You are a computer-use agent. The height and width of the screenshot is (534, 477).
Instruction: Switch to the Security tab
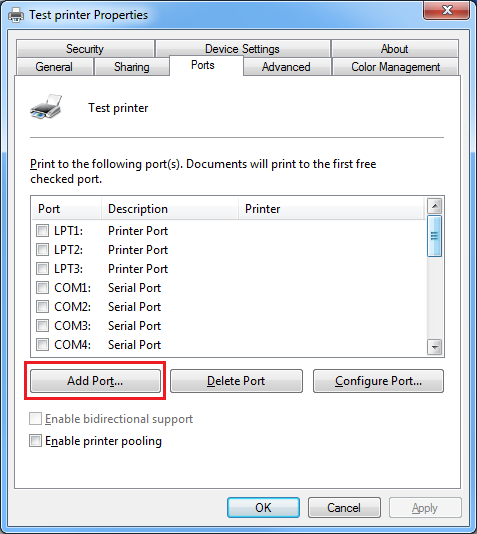(x=85, y=49)
